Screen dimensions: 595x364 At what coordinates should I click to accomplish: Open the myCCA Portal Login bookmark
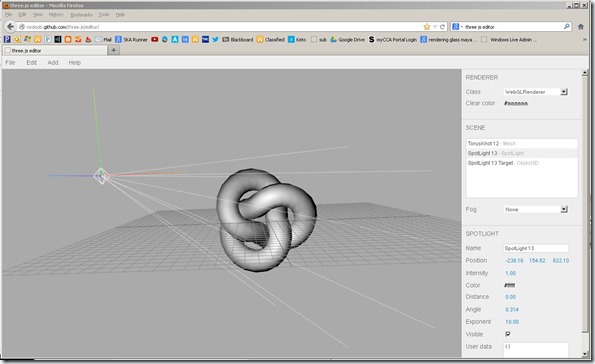coord(392,39)
